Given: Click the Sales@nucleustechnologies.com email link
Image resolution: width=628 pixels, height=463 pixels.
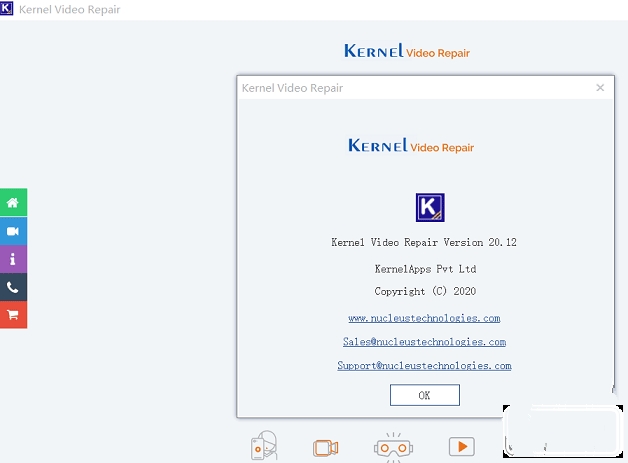Looking at the screenshot, I should click(x=424, y=342).
